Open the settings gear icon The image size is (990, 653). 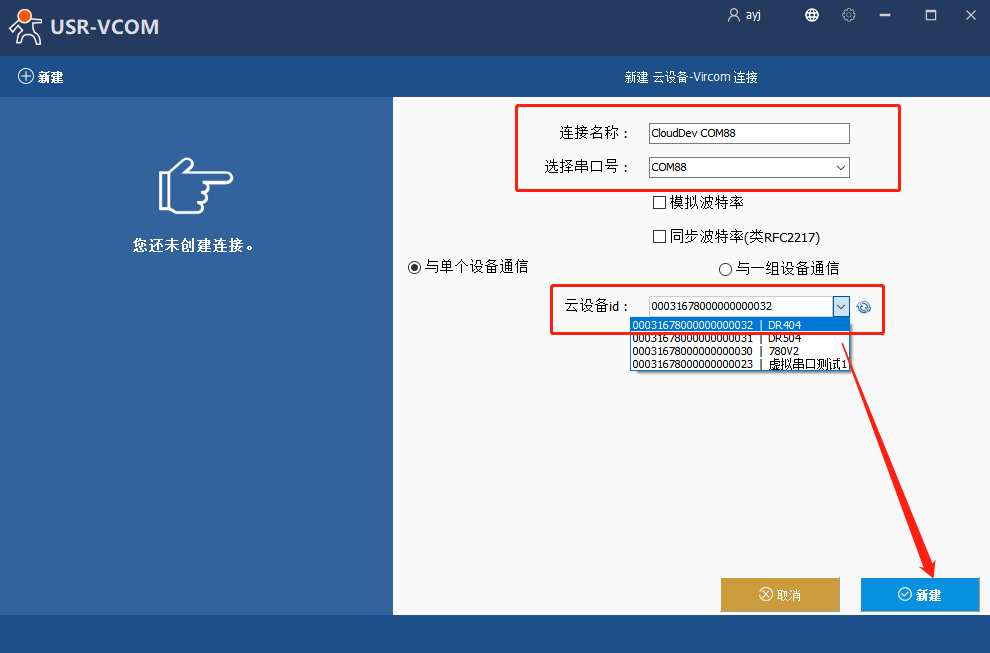pos(849,15)
